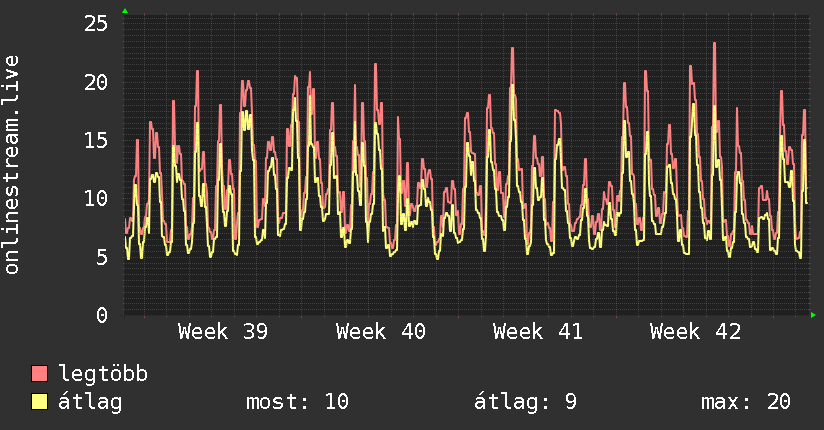Click the yellow átlag legend color swatch
Screen dimensions: 824x430
pyautogui.click(x=39, y=402)
